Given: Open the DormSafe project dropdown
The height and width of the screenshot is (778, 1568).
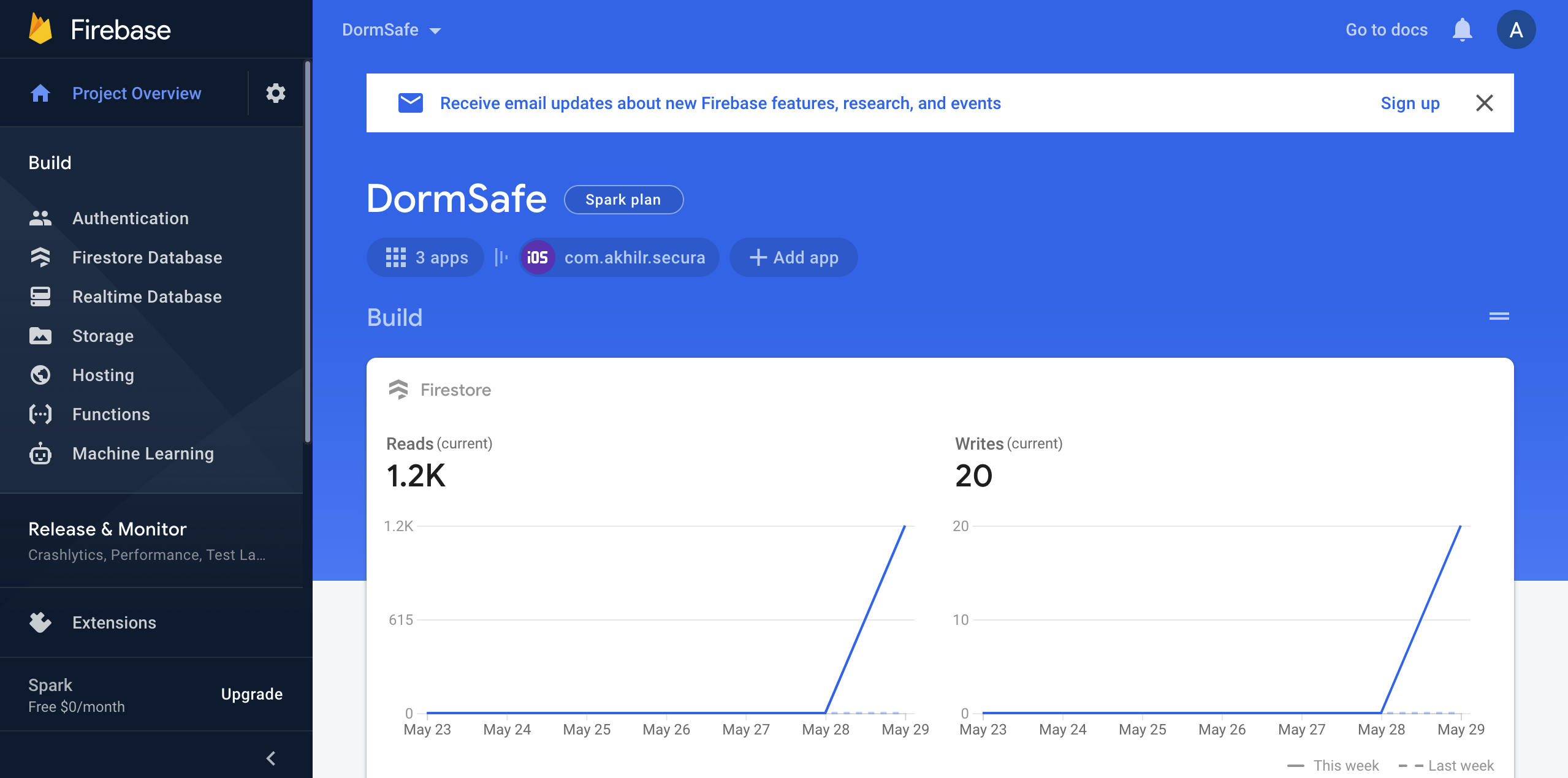Looking at the screenshot, I should pos(391,29).
